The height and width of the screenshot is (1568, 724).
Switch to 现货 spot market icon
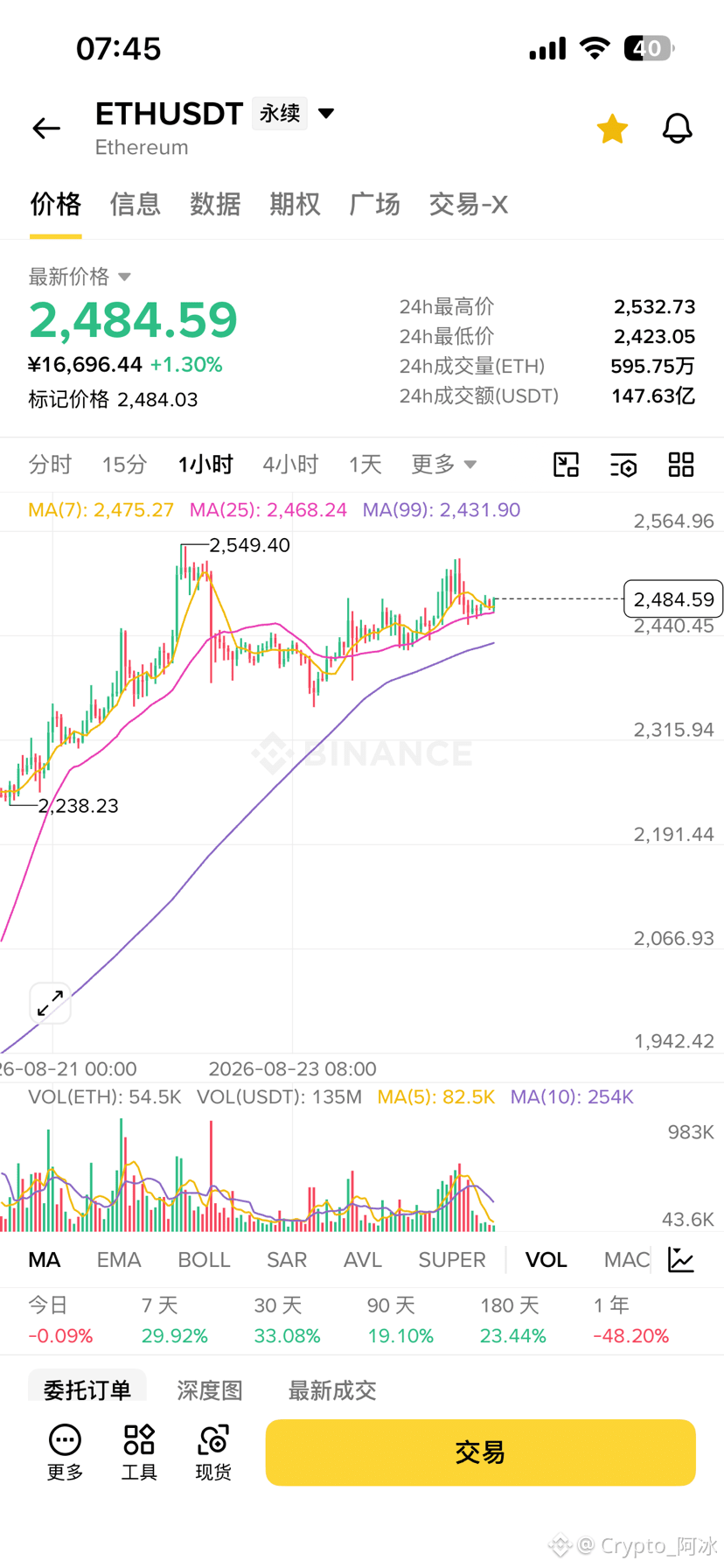(x=213, y=1452)
